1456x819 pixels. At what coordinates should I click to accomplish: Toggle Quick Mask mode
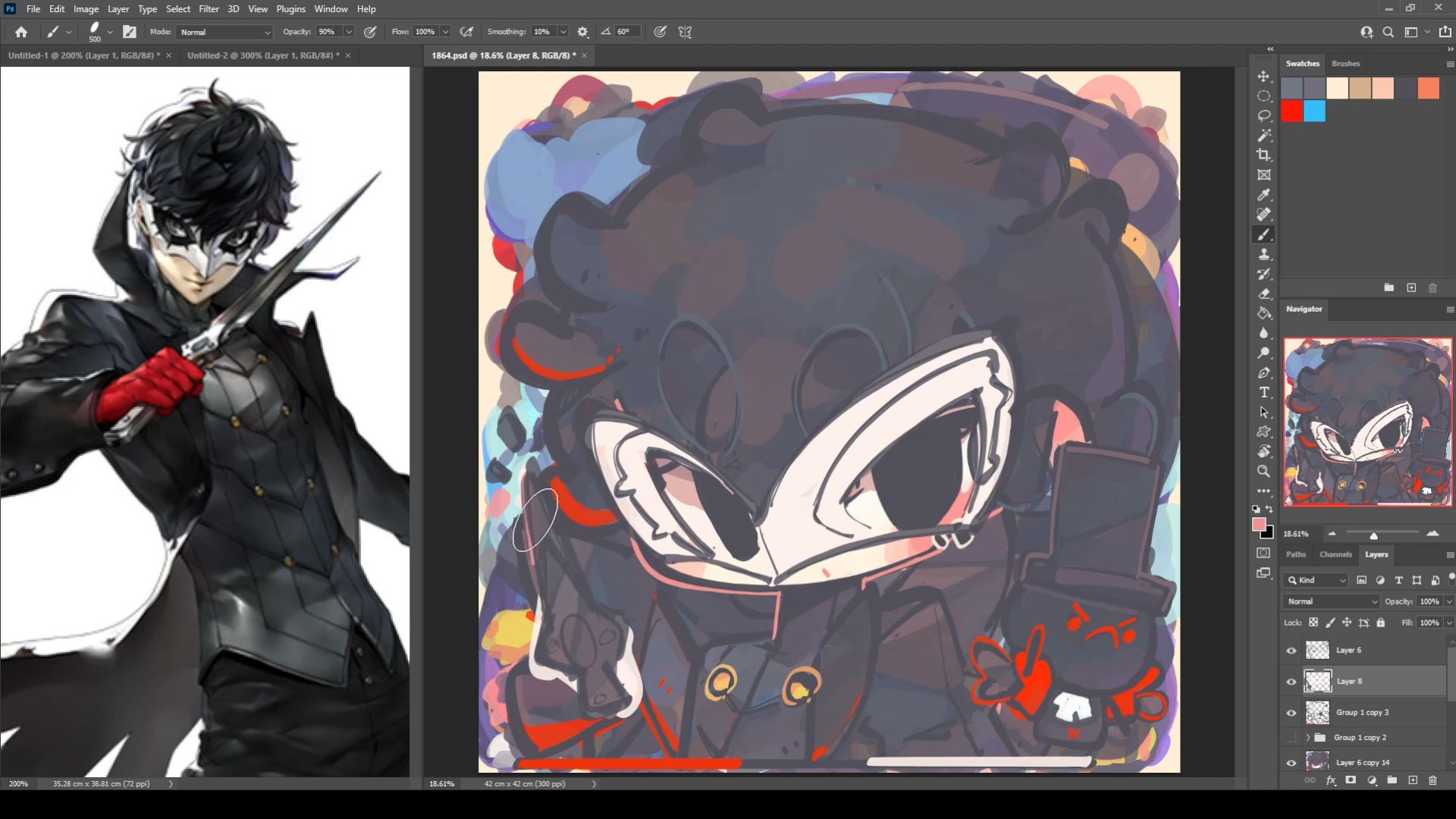1263,553
